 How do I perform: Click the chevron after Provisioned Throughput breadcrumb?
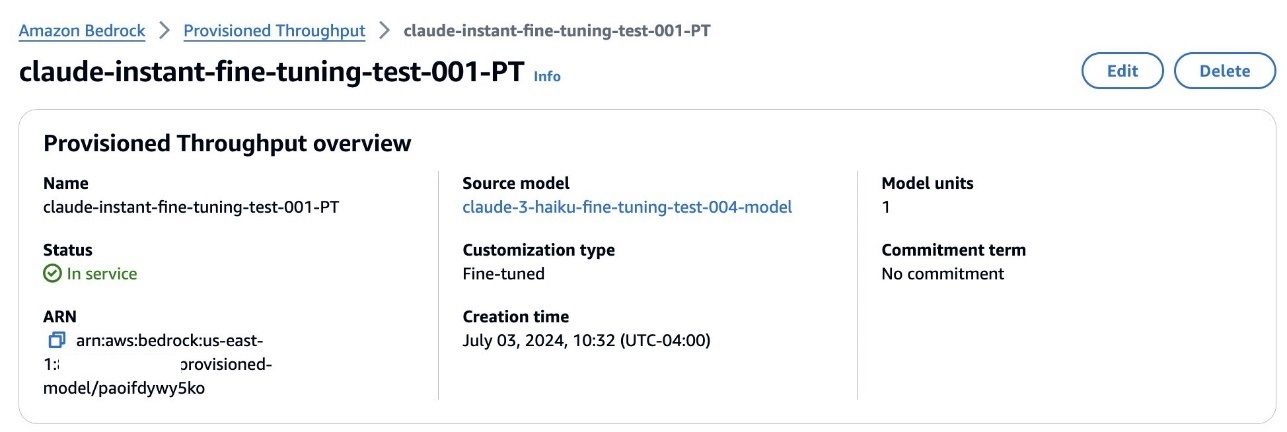click(x=384, y=31)
